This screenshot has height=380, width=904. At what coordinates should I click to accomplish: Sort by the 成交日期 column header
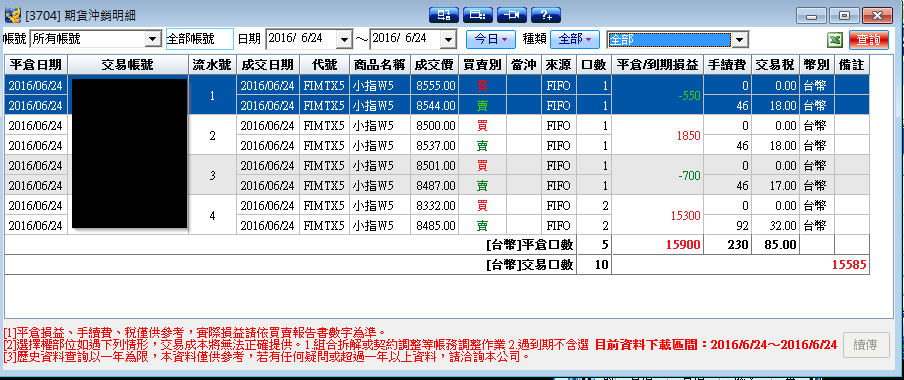click(268, 65)
